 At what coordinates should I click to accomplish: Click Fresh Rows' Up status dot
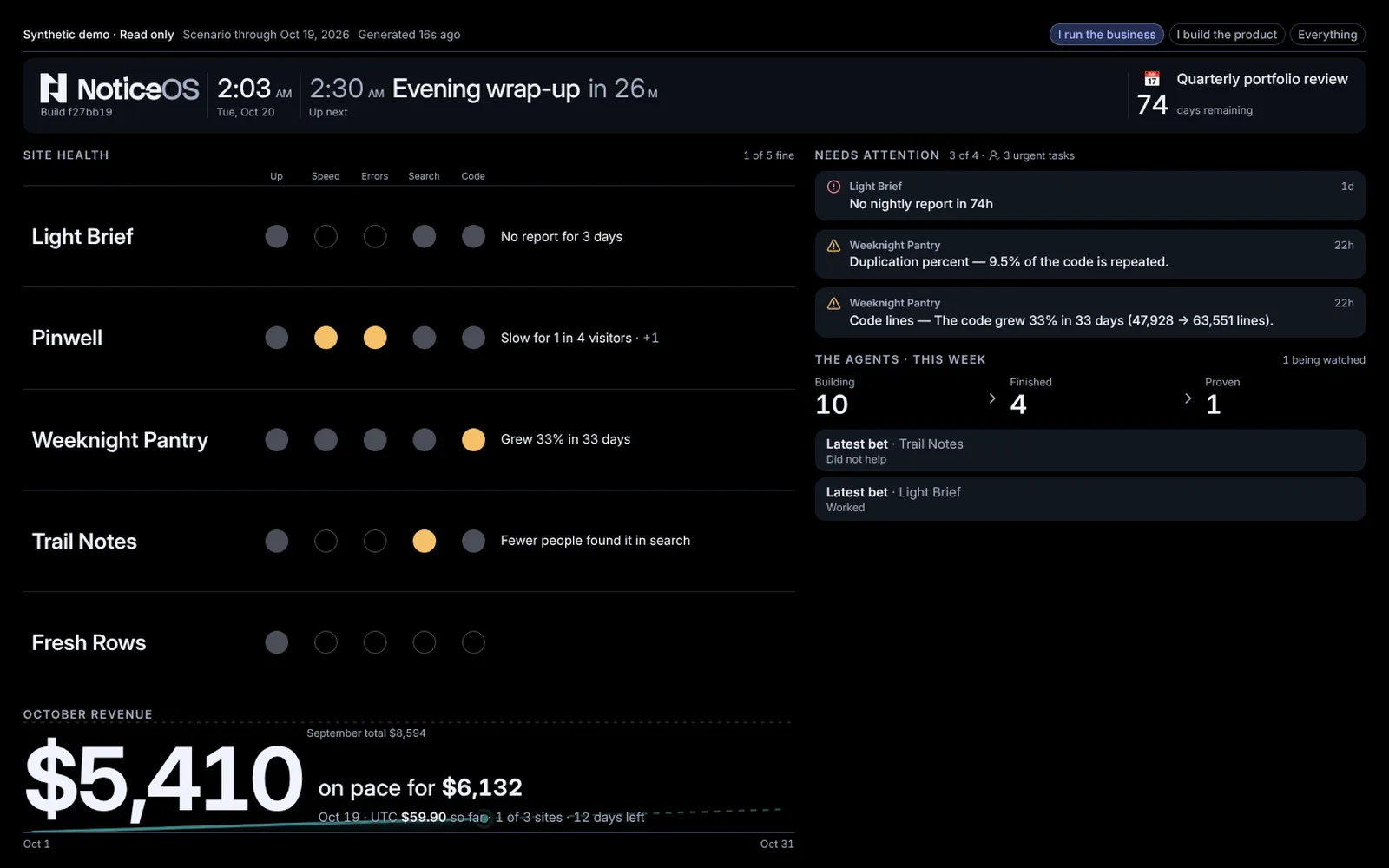point(276,642)
